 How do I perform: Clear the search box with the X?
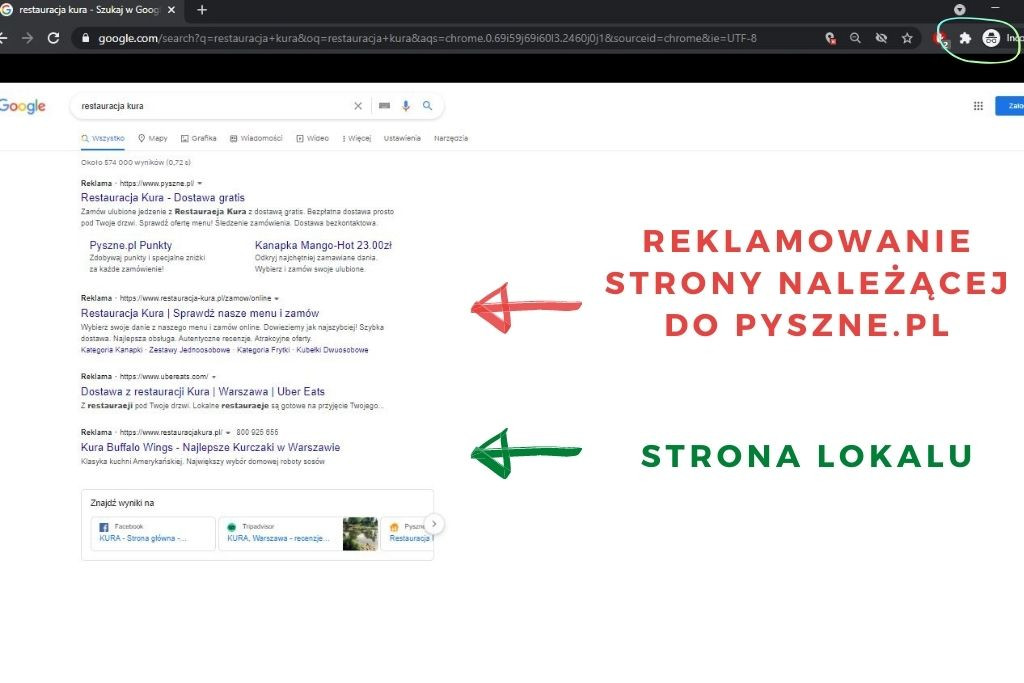pyautogui.click(x=358, y=106)
